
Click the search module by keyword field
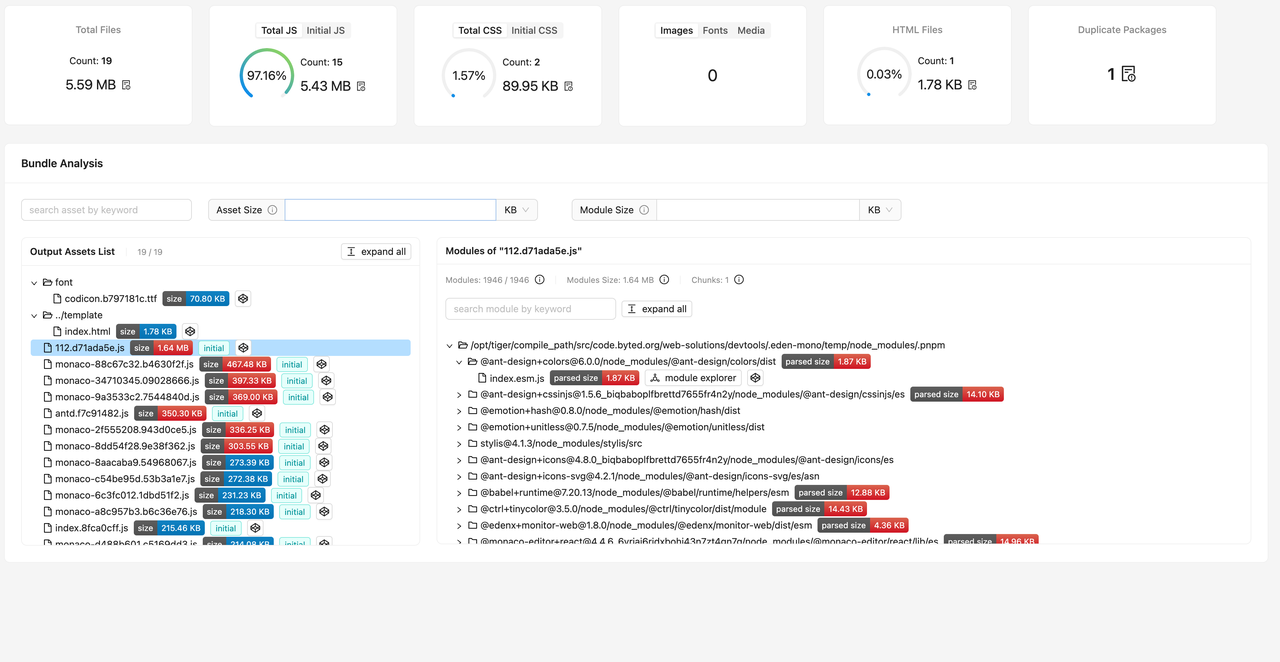pos(530,308)
